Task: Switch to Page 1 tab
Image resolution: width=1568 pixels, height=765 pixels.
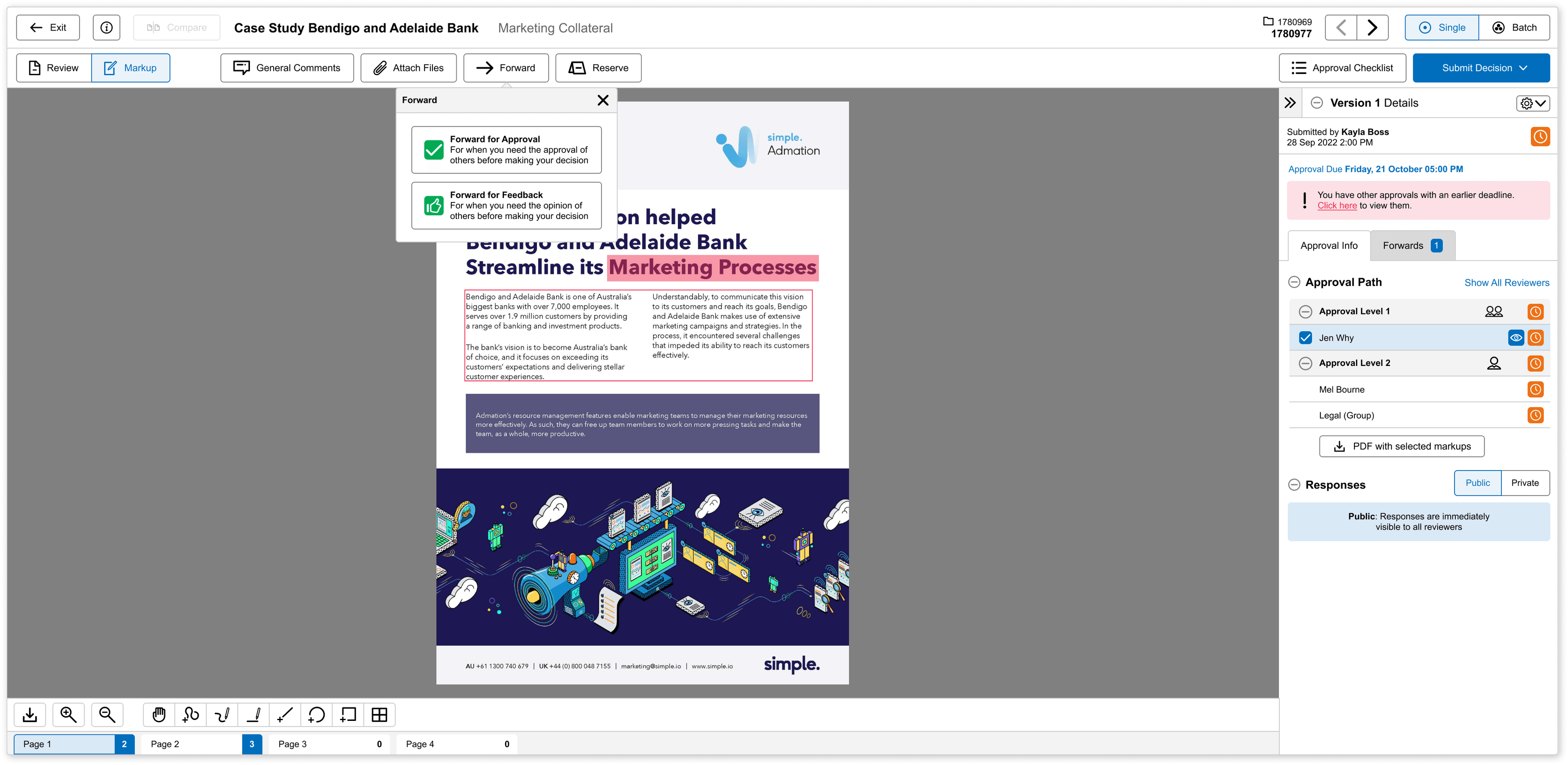Action: click(74, 744)
